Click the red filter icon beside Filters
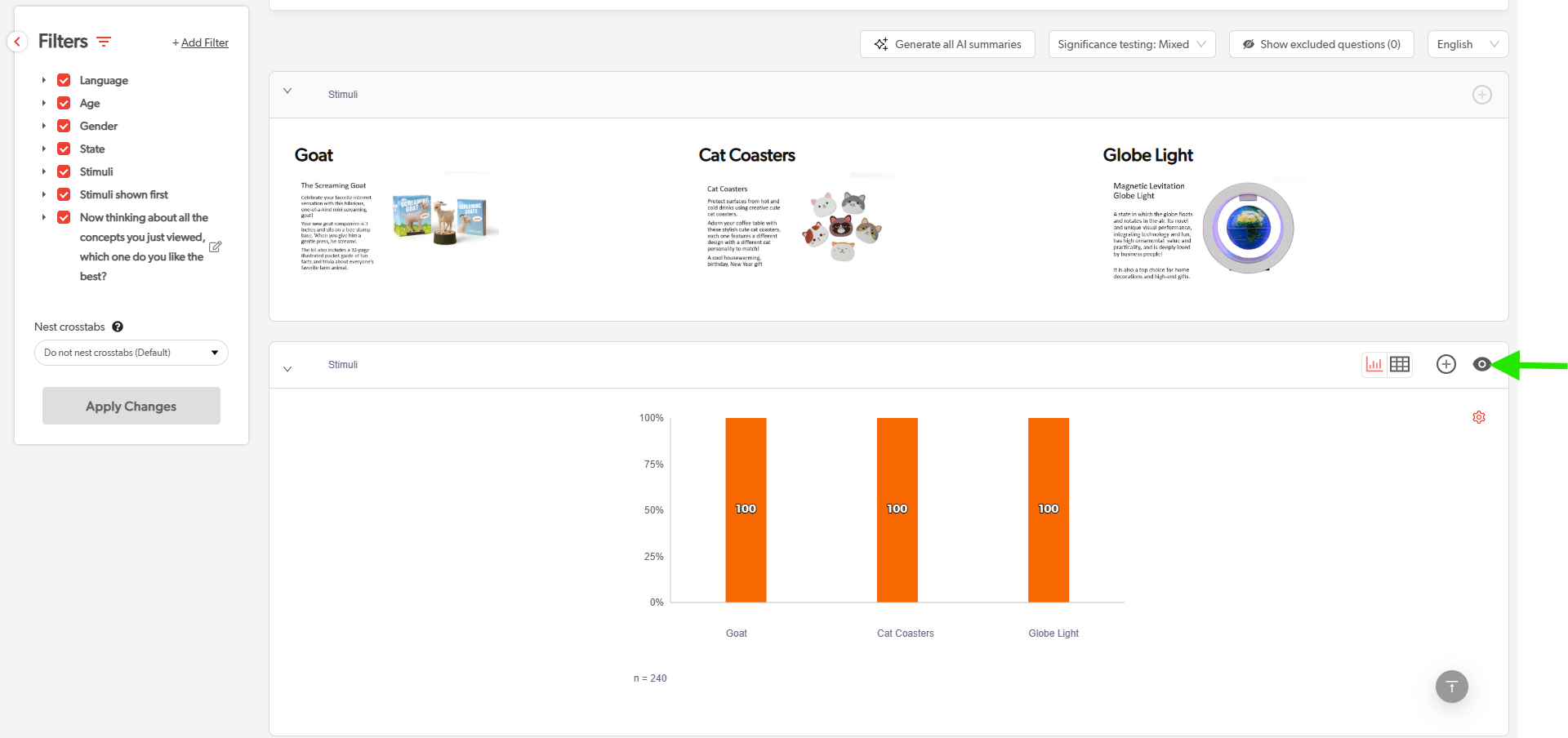The image size is (1568, 738). (x=104, y=42)
